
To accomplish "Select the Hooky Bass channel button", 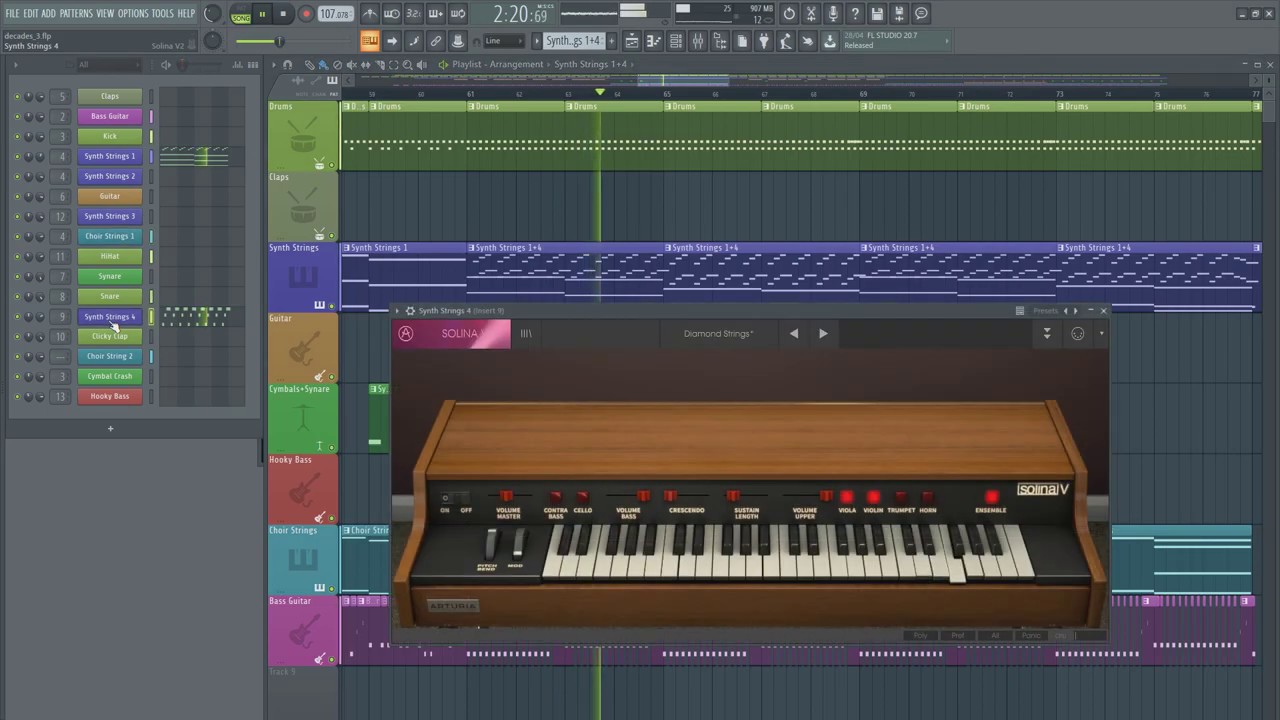I will tap(110, 396).
